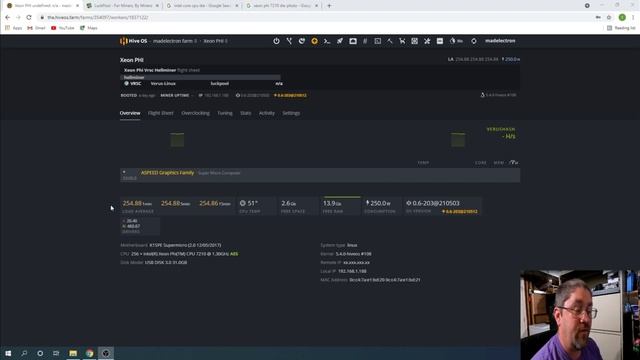
Task: Switch to the Overclocking tab
Action: 195,113
